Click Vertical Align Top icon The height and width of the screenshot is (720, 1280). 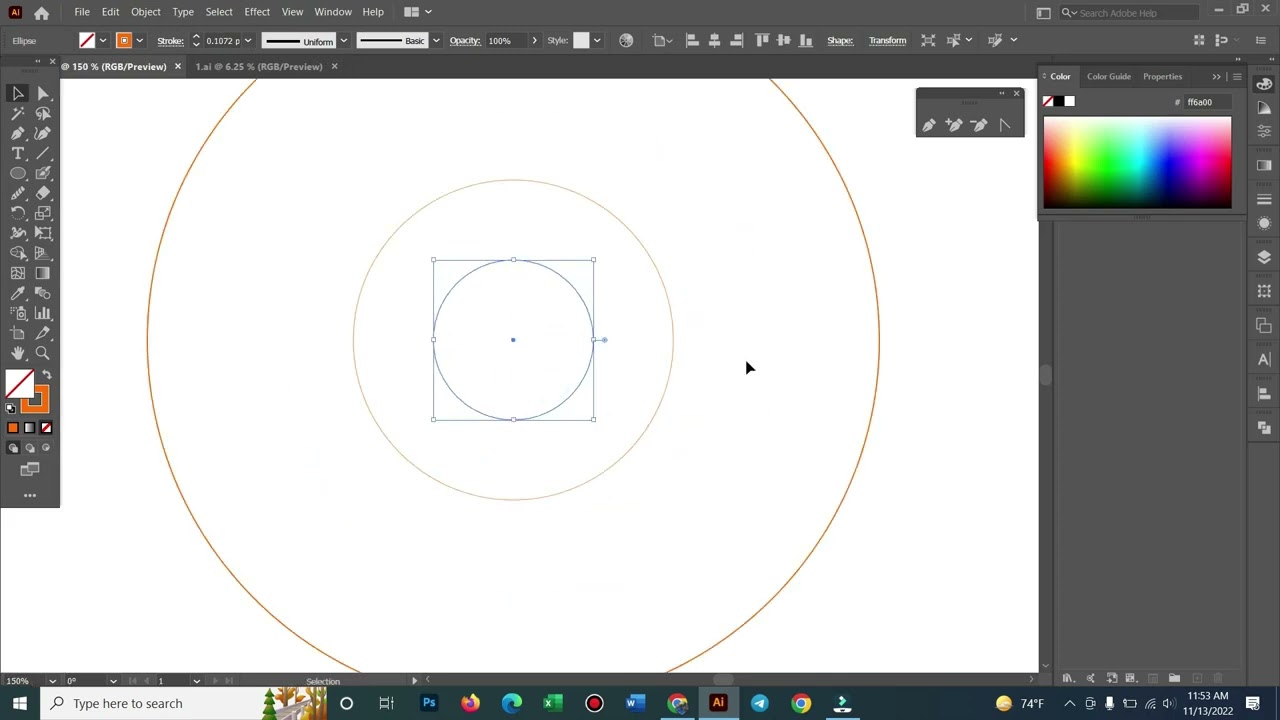tap(762, 40)
